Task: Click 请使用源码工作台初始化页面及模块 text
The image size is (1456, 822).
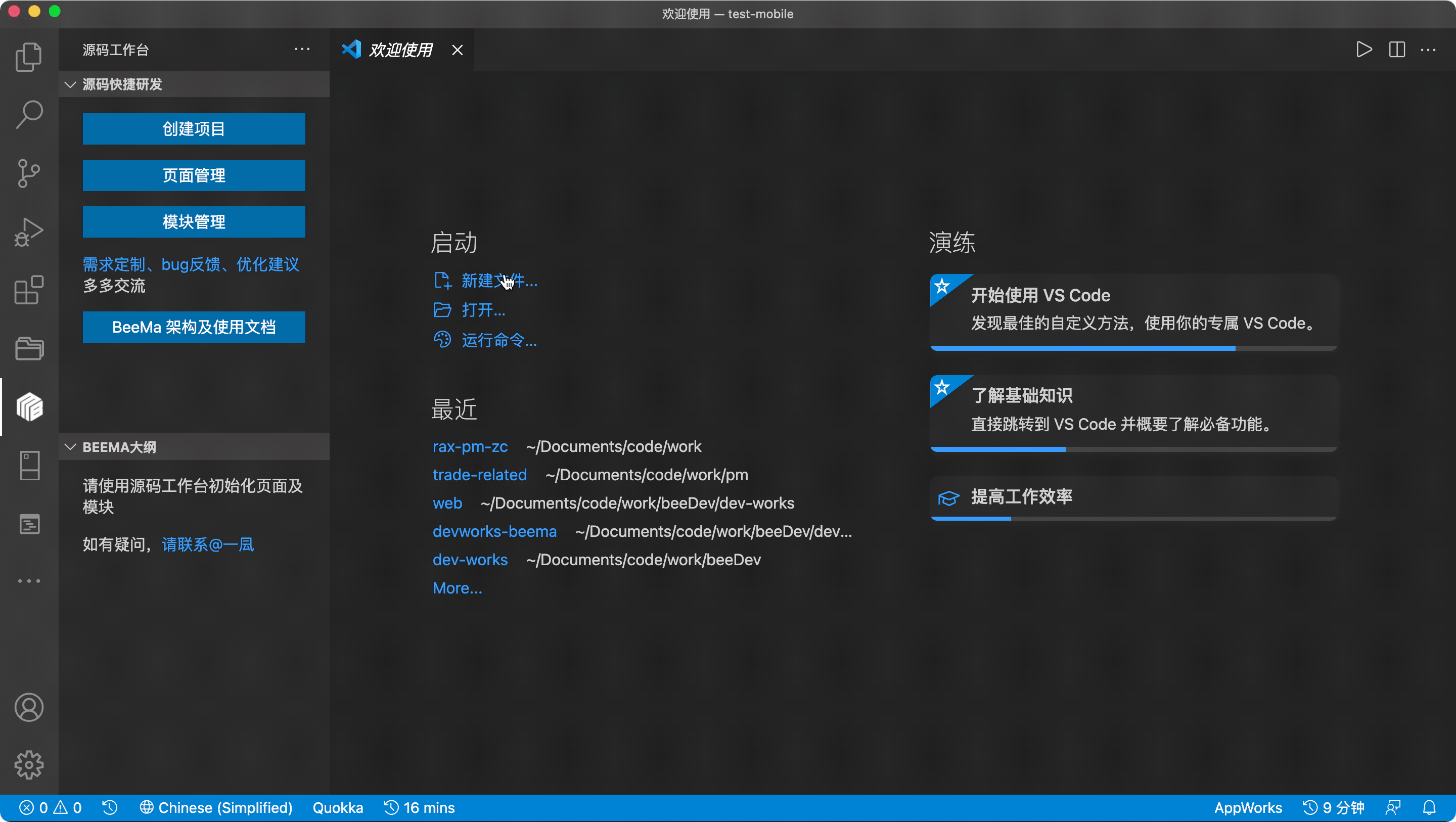Action: click(x=193, y=496)
